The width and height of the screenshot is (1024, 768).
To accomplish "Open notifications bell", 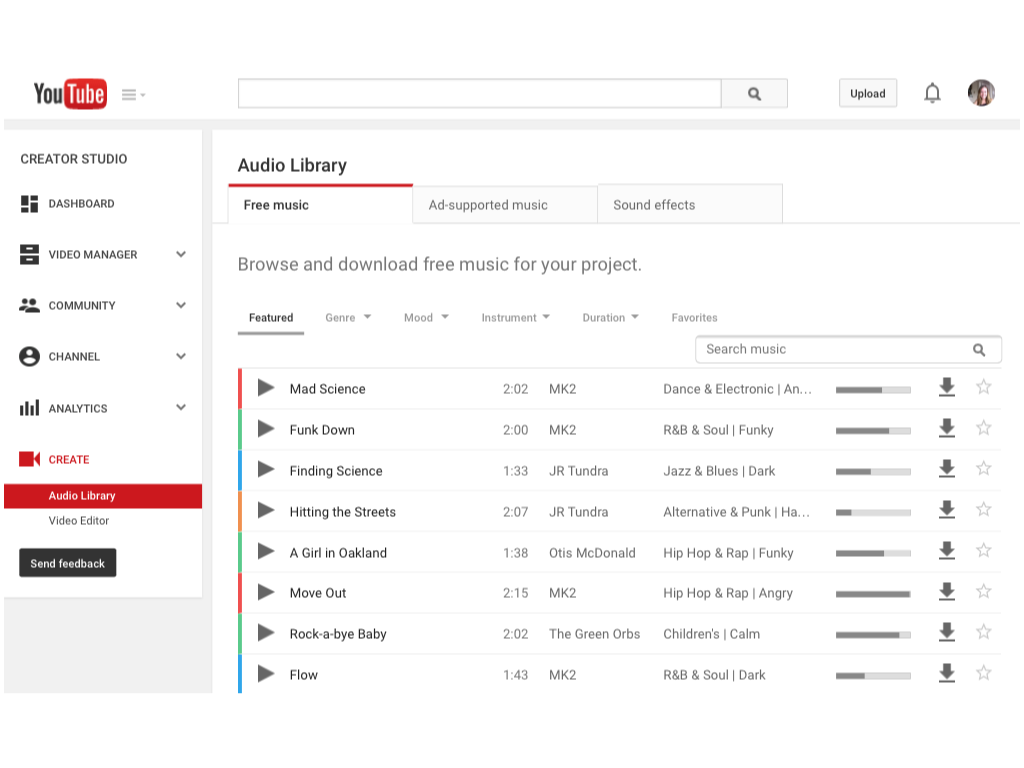I will 932,93.
